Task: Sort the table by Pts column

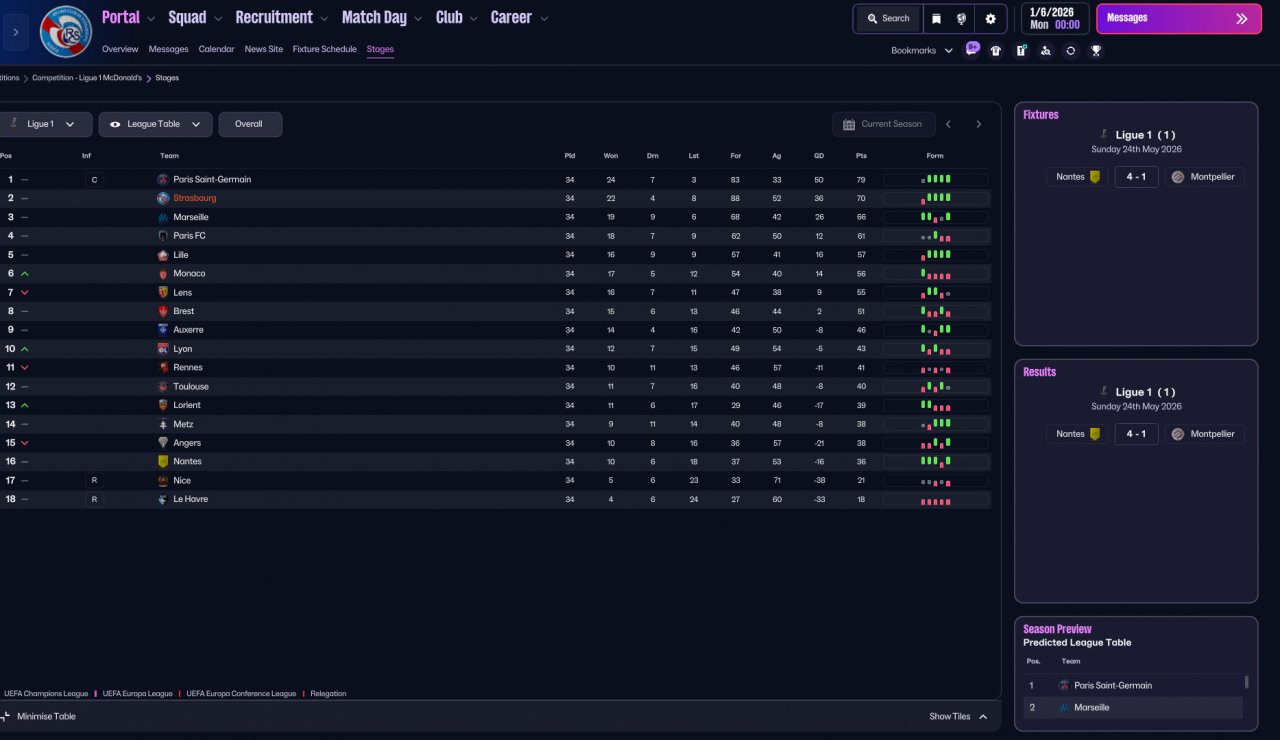Action: tap(861, 156)
